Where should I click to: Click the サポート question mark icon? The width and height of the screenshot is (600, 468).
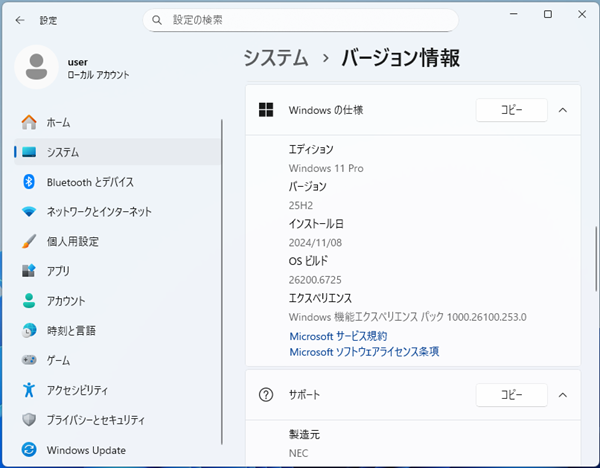pyautogui.click(x=266, y=395)
